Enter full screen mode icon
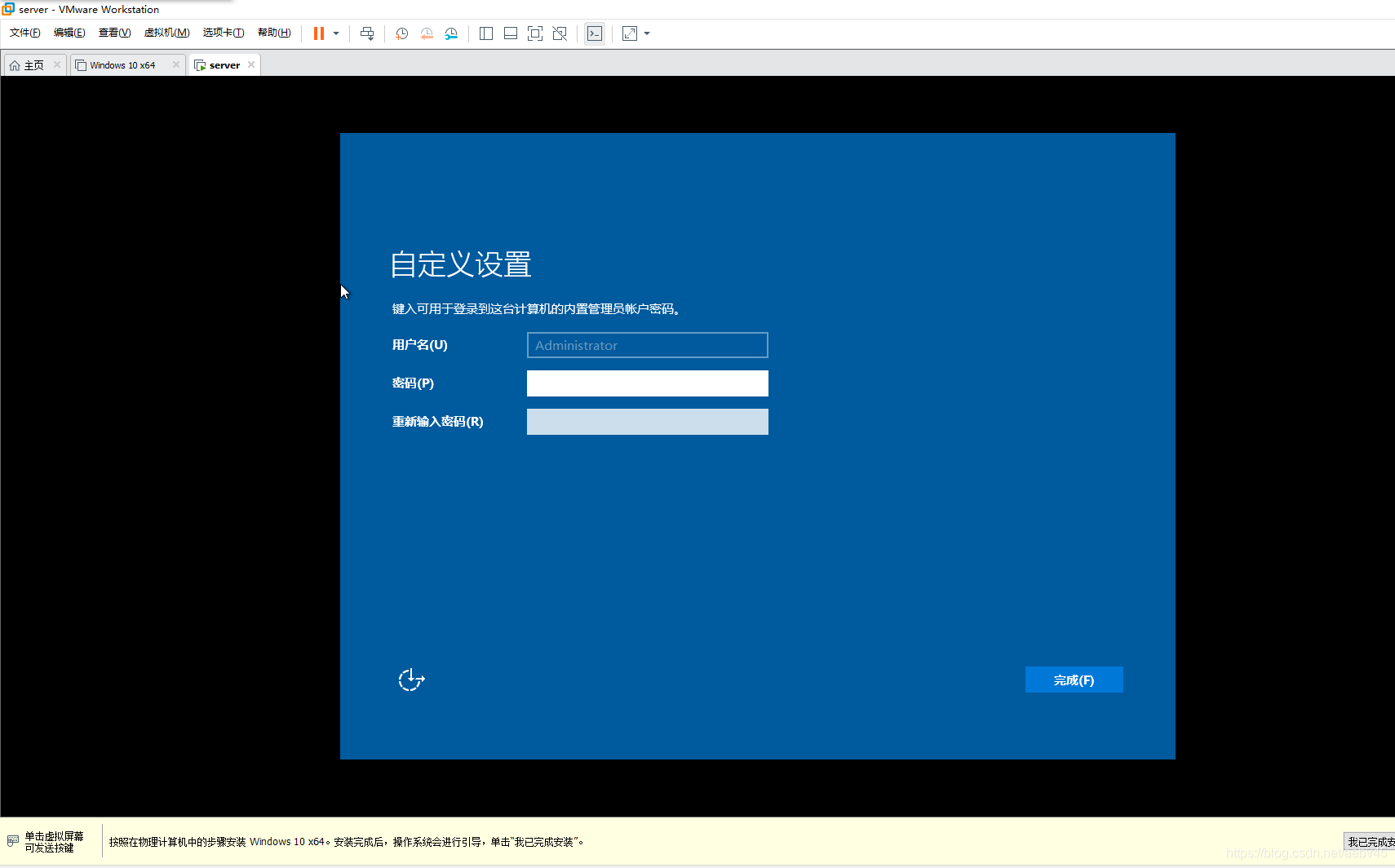The height and width of the screenshot is (868, 1395). [535, 33]
